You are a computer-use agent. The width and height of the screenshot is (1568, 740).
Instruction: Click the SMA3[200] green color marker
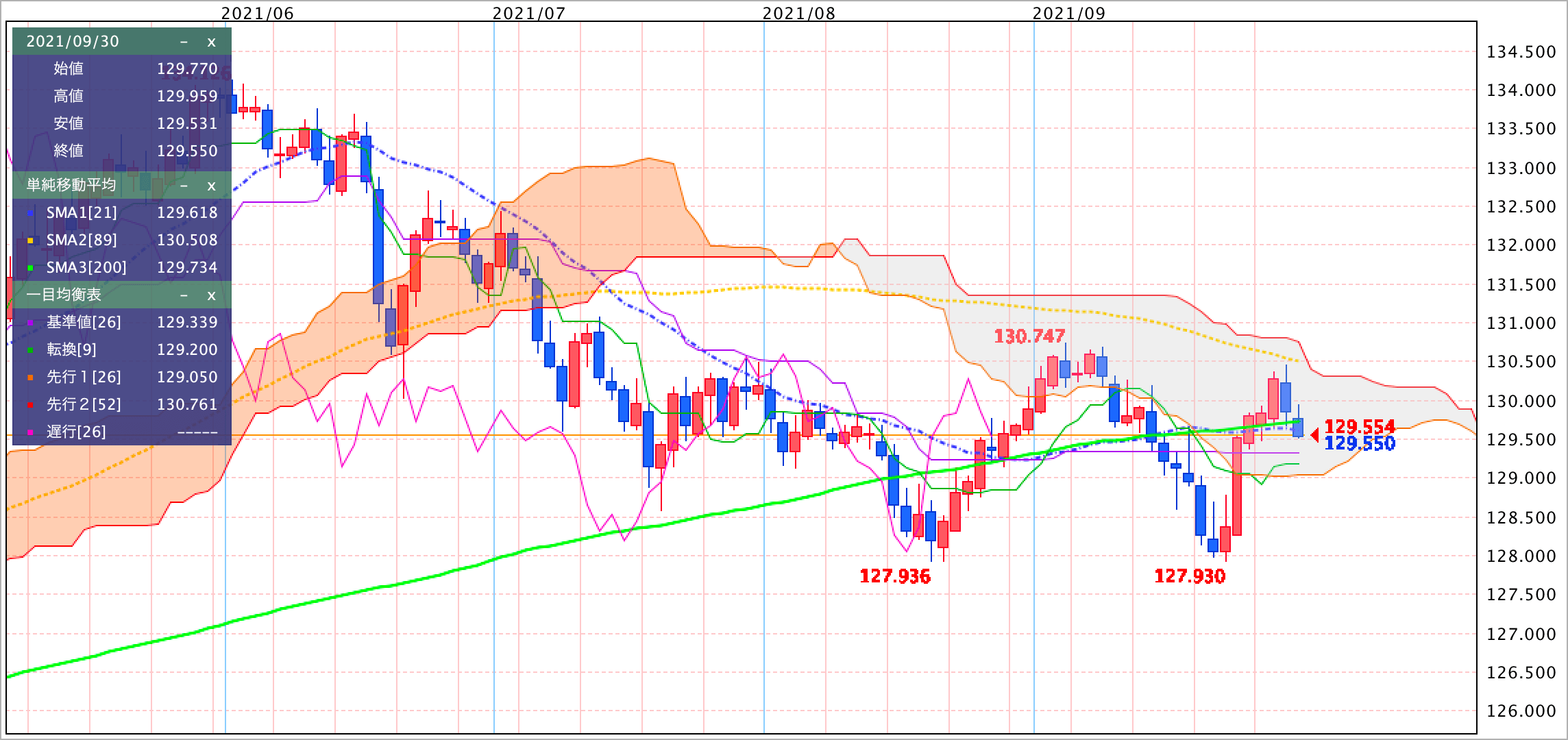coord(30,268)
